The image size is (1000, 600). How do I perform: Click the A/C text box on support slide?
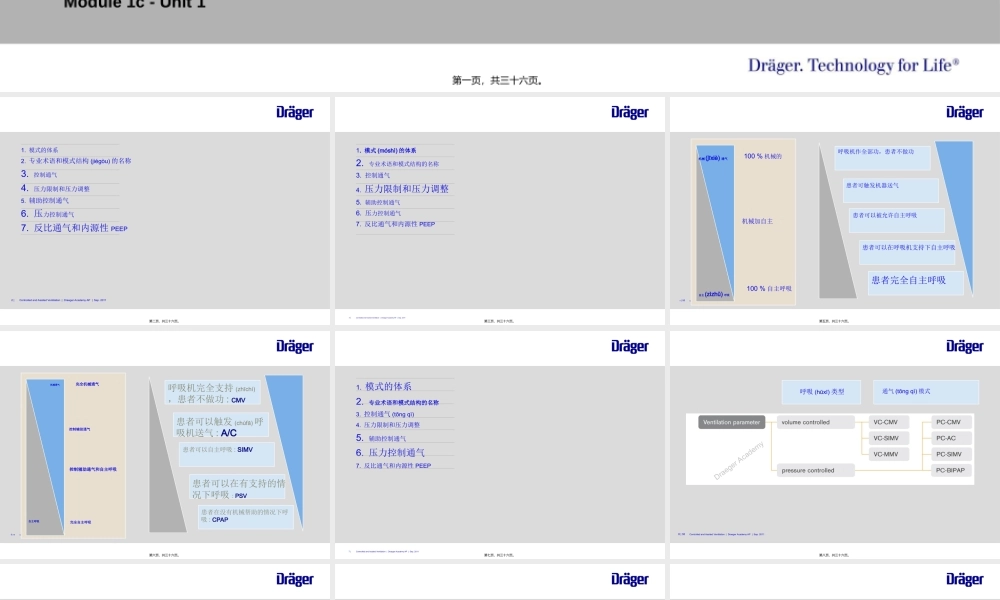pos(221,427)
